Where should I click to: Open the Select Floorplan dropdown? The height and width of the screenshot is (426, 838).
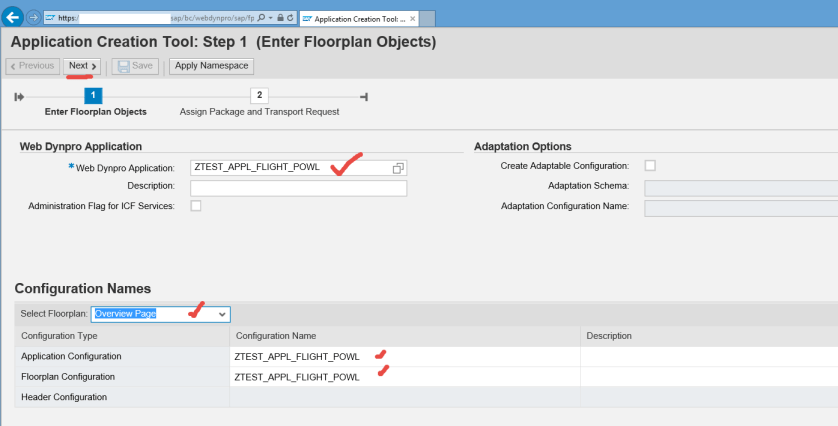pyautogui.click(x=222, y=314)
